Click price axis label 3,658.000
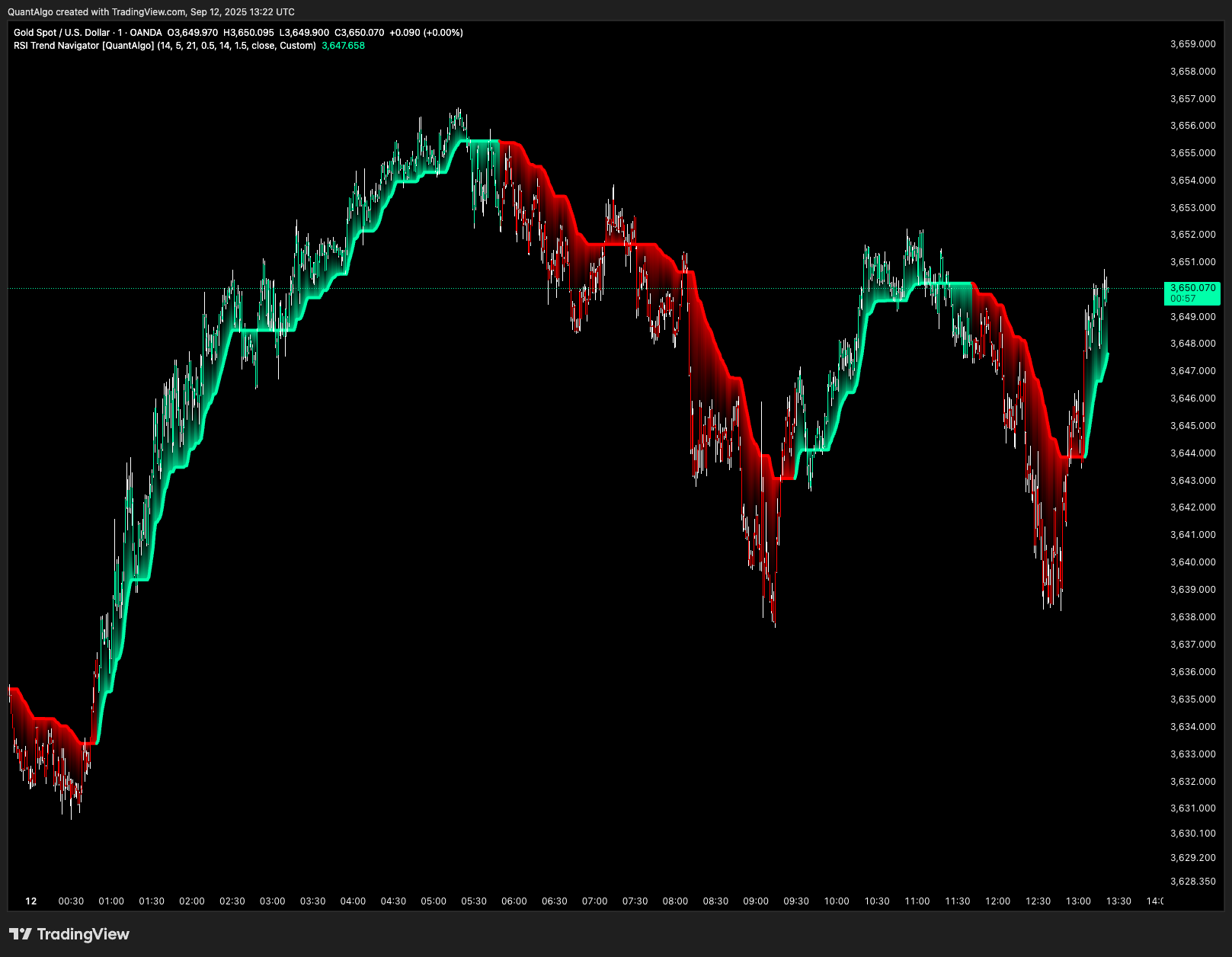This screenshot has width=1232, height=957. (x=1193, y=72)
